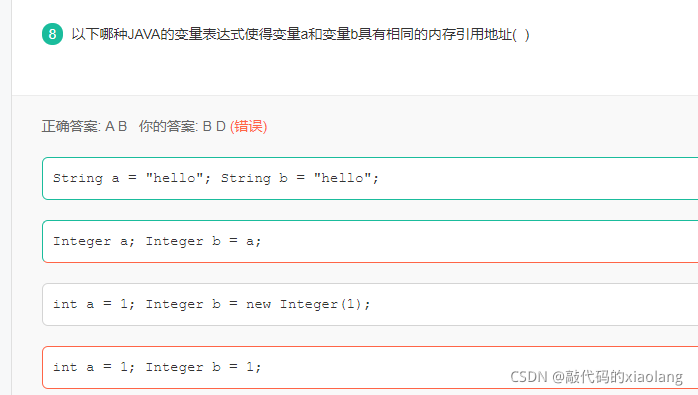The image size is (698, 395).
Task: Choose the Integer b = 1 option
Action: click(x=370, y=367)
